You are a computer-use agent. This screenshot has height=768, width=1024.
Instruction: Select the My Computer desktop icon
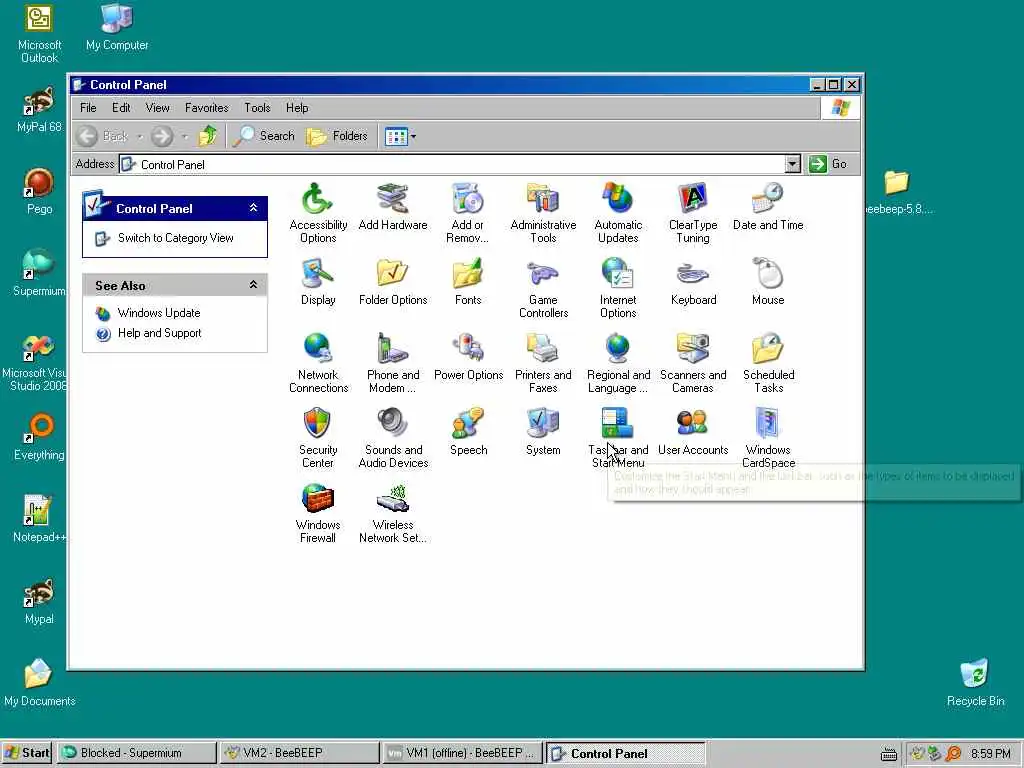[117, 27]
